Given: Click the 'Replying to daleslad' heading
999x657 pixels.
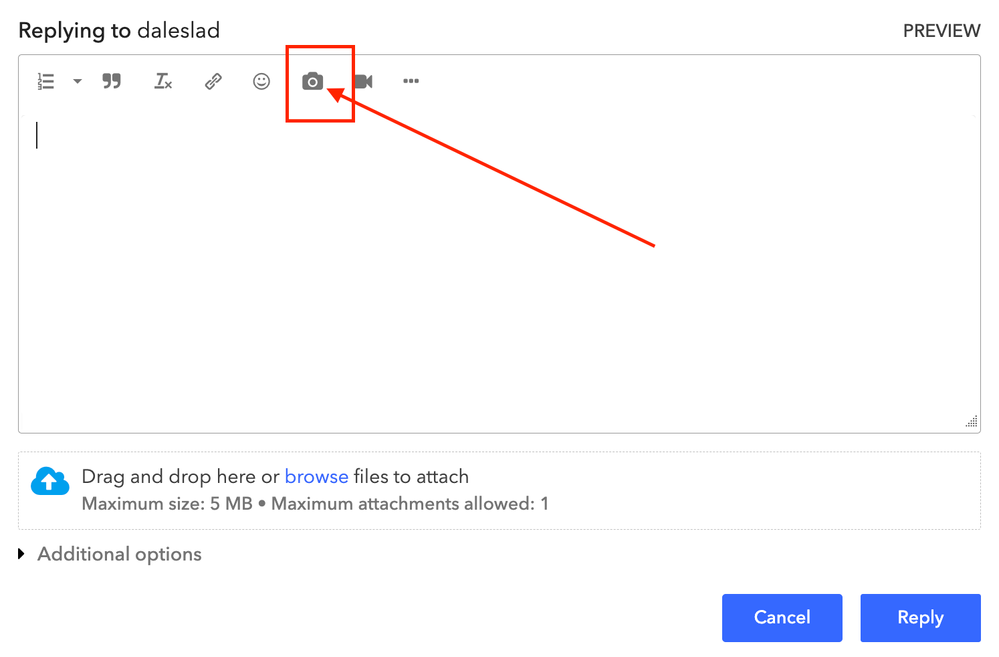Looking at the screenshot, I should click(x=119, y=31).
